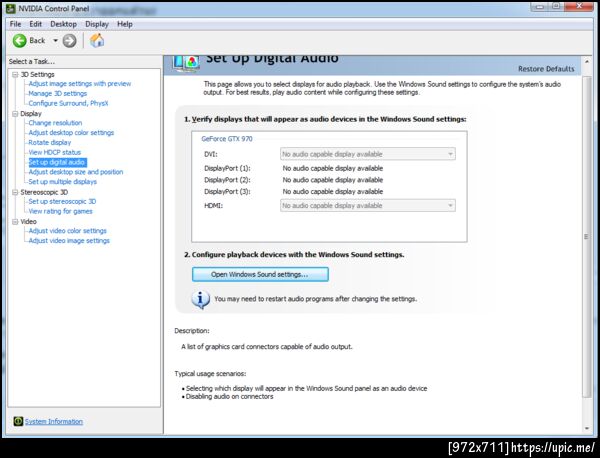Viewport: 600px width, 458px height.
Task: Click Open Windows Sound settings button
Action: tap(260, 274)
